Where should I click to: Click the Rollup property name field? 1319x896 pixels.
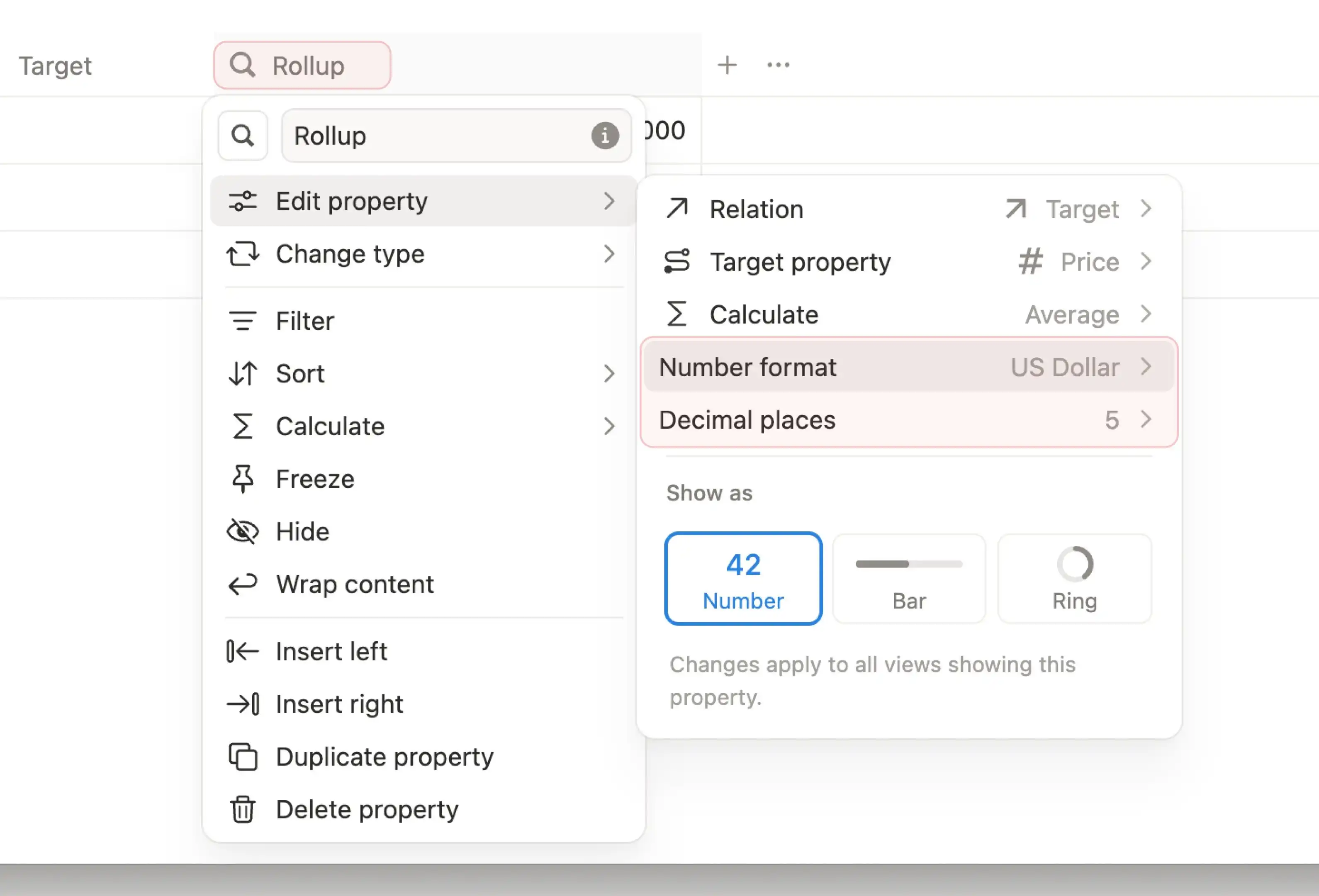tap(437, 136)
